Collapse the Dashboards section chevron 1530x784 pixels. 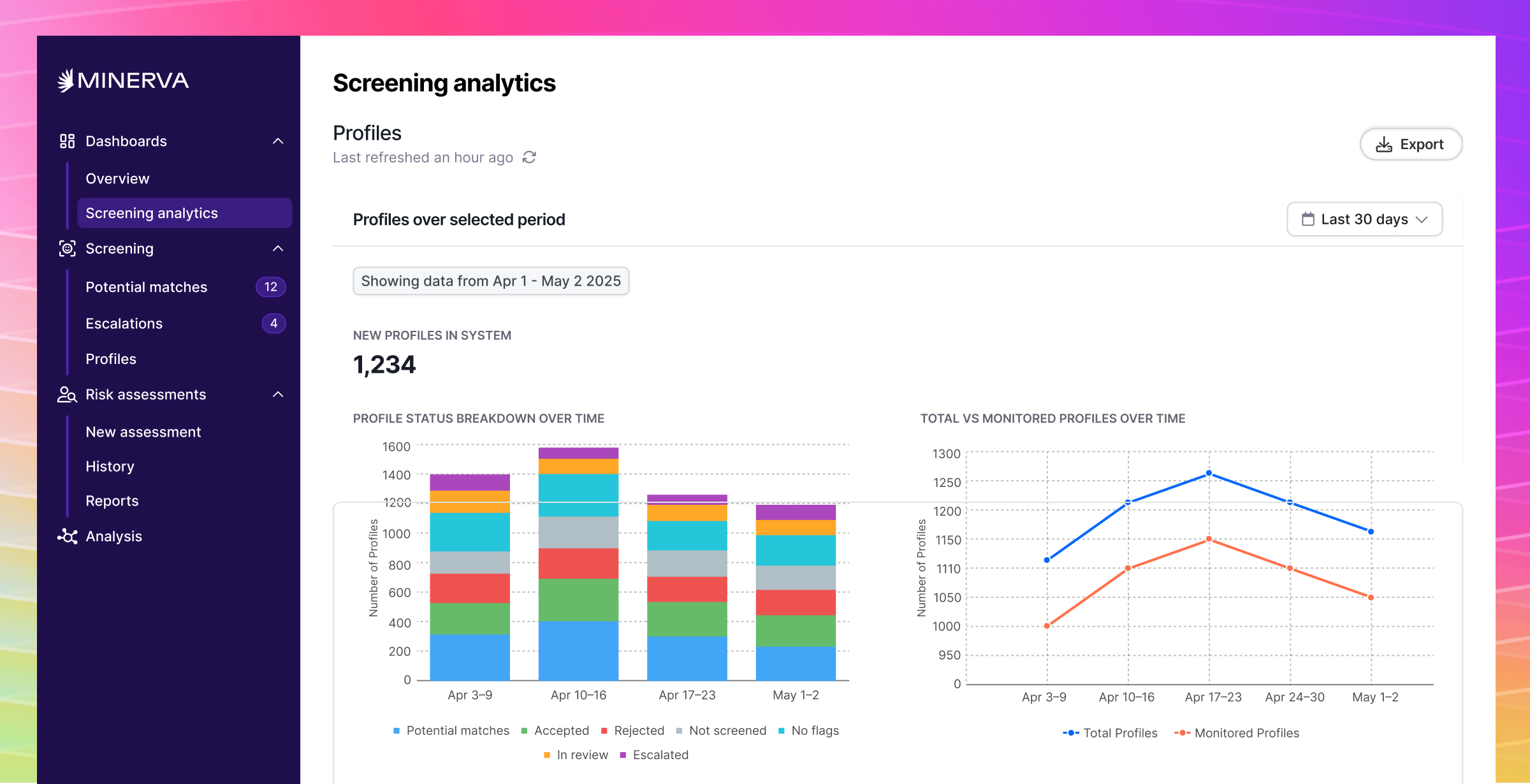(x=278, y=141)
